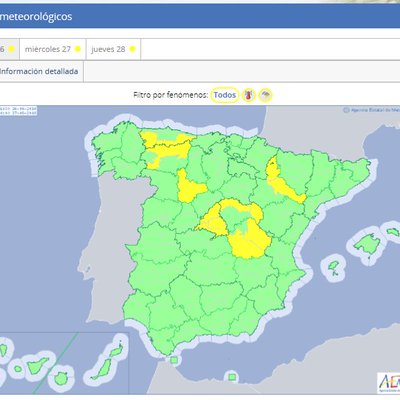400x400 pixels.
Task: Select Mallorca island on the map
Action: (368, 243)
